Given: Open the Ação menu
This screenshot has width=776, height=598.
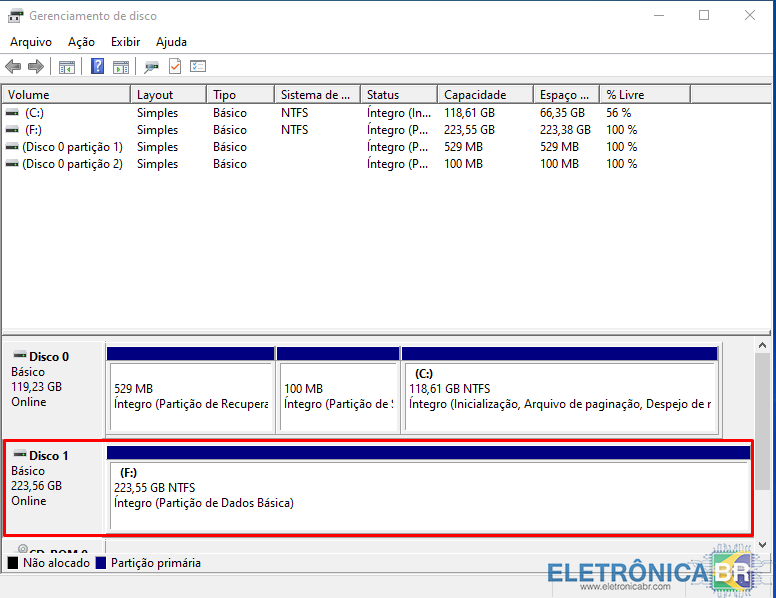Looking at the screenshot, I should coord(81,42).
